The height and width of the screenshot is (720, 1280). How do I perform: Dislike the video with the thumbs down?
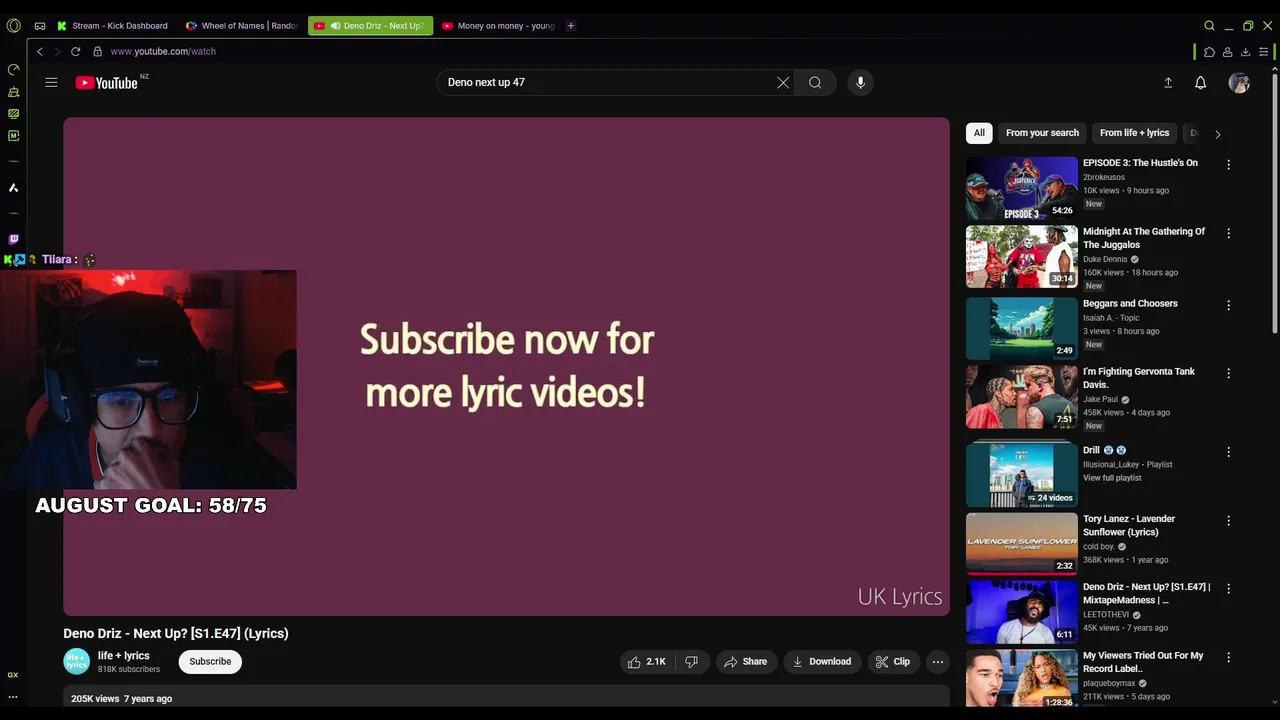point(691,662)
